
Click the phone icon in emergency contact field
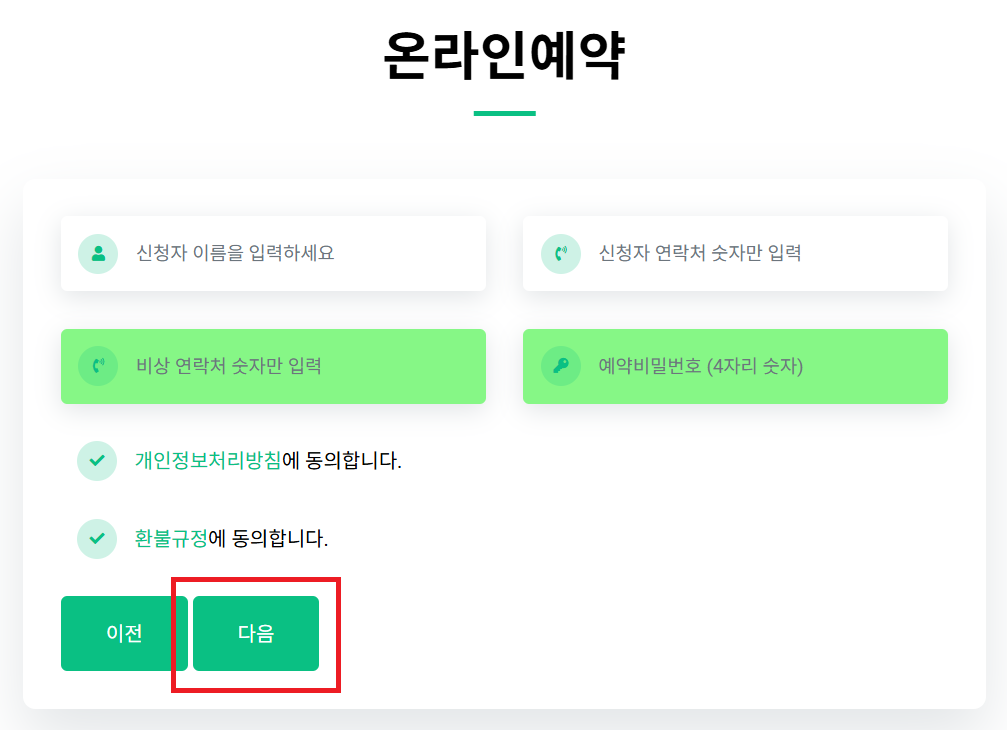(96, 366)
